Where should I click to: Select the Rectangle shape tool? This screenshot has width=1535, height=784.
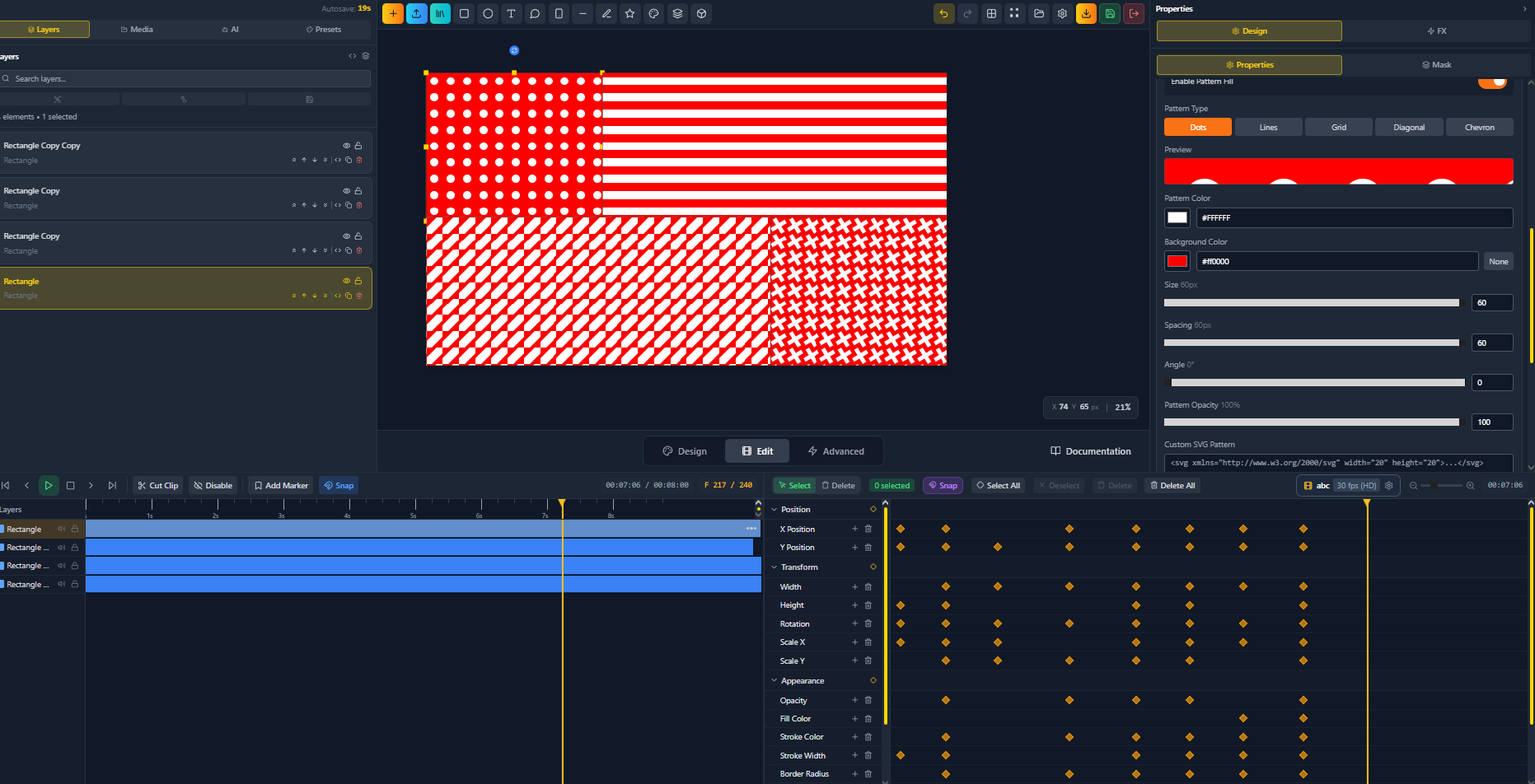tap(464, 13)
